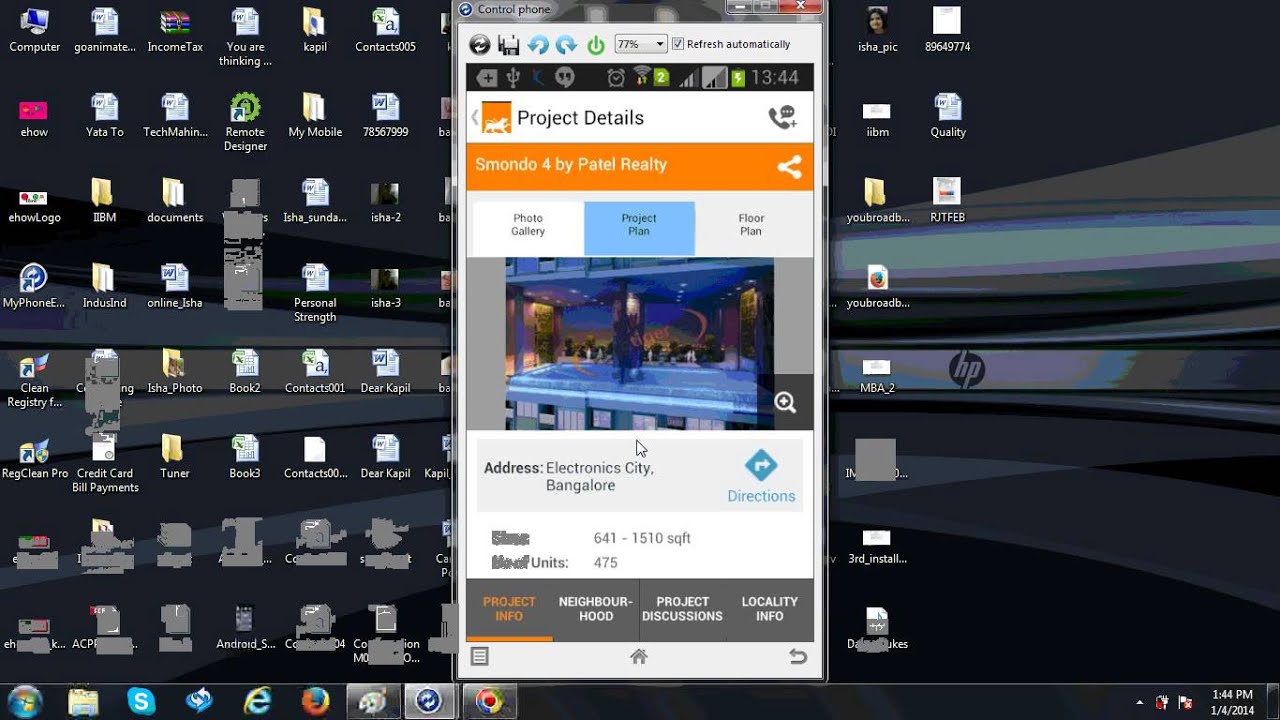Screen dimensions: 1280x720
Task: Open Chrome from the taskbar
Action: (x=489, y=702)
